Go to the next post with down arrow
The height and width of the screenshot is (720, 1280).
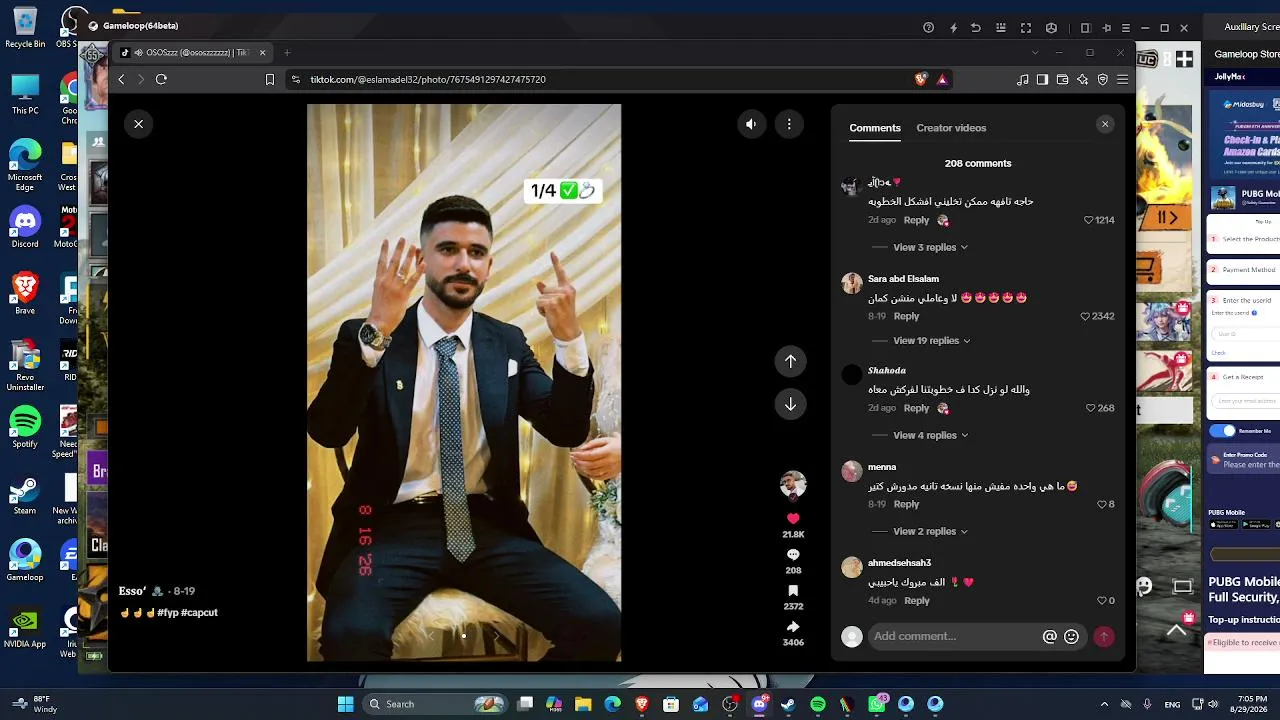tap(790, 404)
